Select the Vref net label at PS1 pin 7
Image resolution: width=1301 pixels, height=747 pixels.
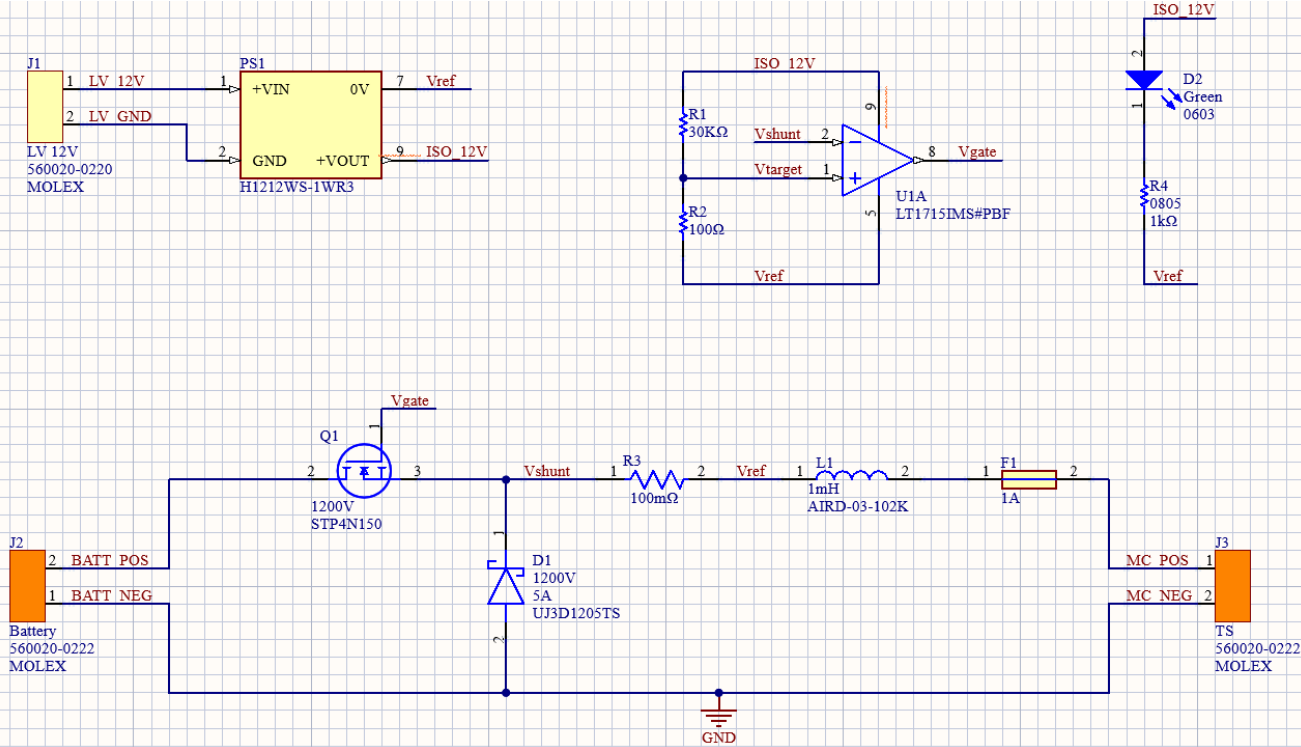(441, 81)
